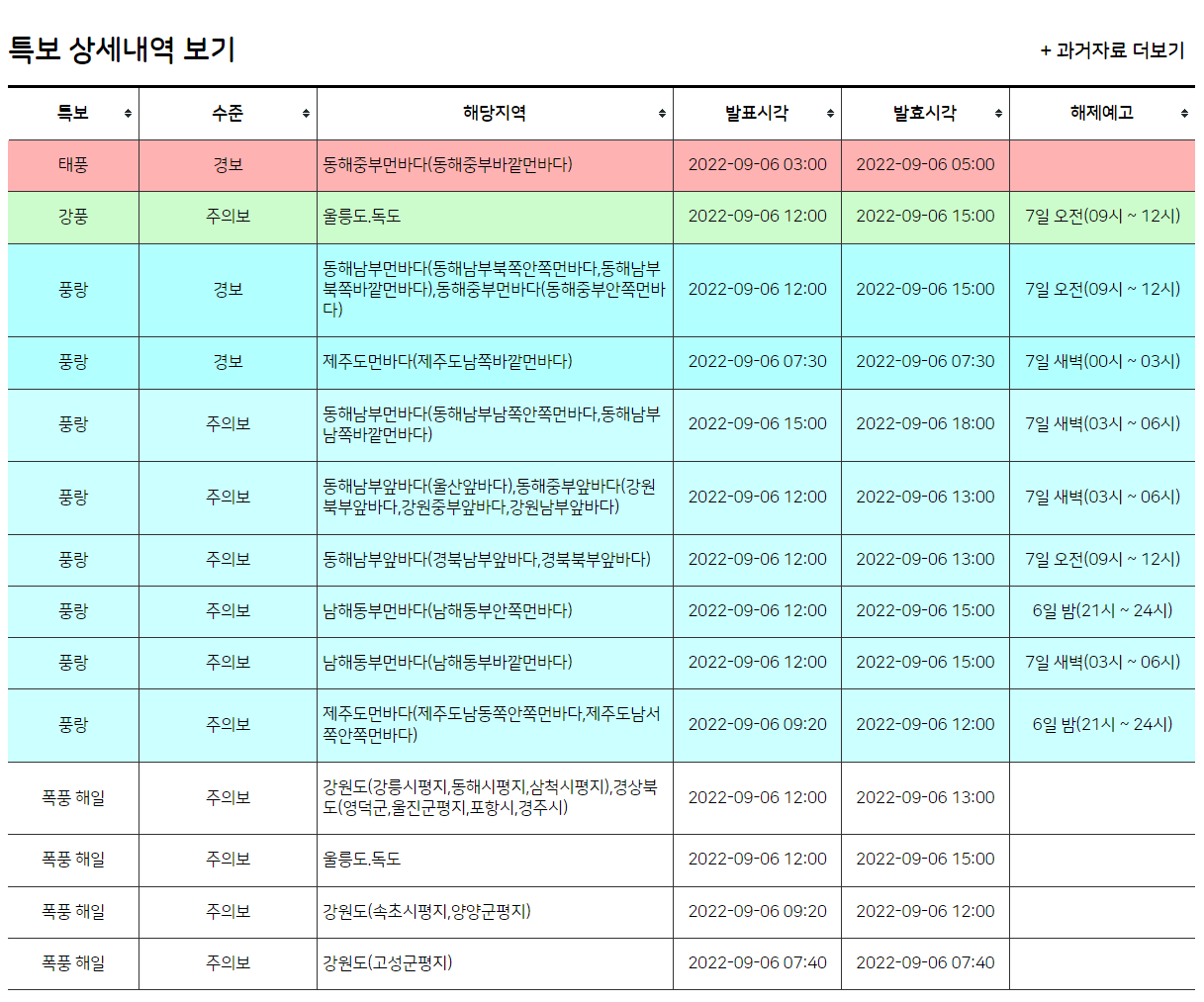The height and width of the screenshot is (1002, 1204).
Task: Click 7일 오전(09시 ~ 12시) in 강풍 row
Action: click(x=1102, y=217)
